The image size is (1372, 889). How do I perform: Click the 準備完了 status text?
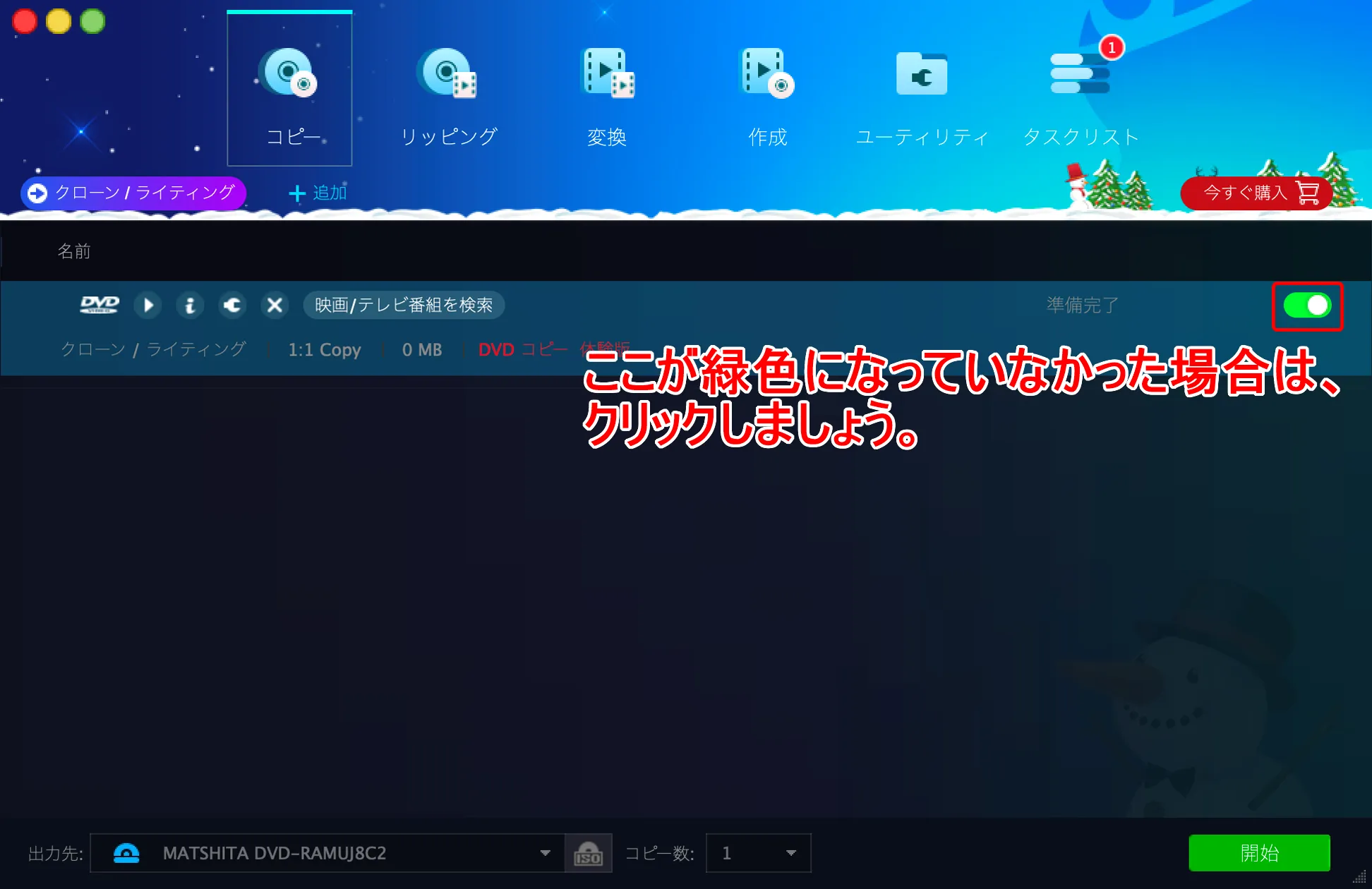coord(1083,305)
